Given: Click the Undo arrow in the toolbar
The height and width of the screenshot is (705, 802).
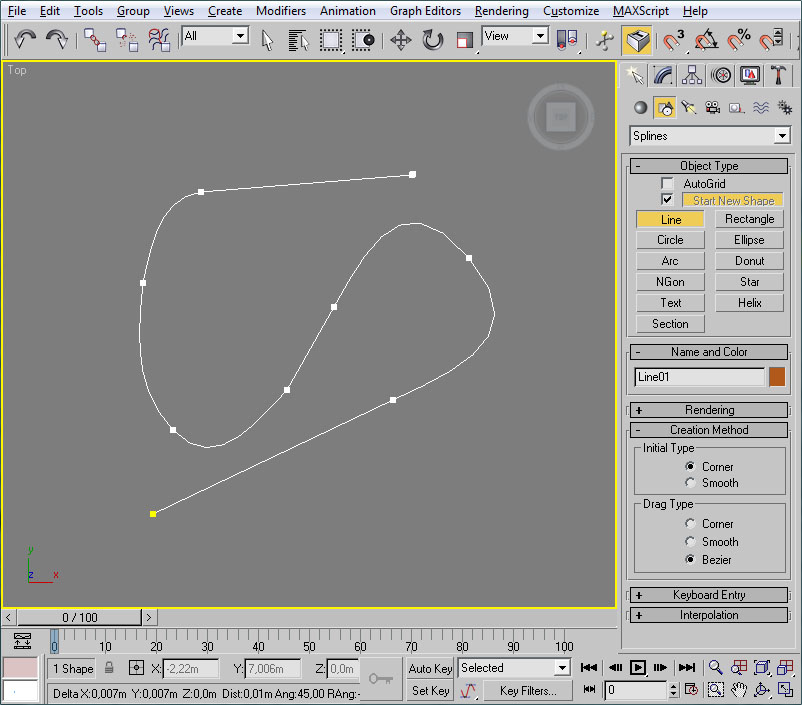Looking at the screenshot, I should 25,39.
